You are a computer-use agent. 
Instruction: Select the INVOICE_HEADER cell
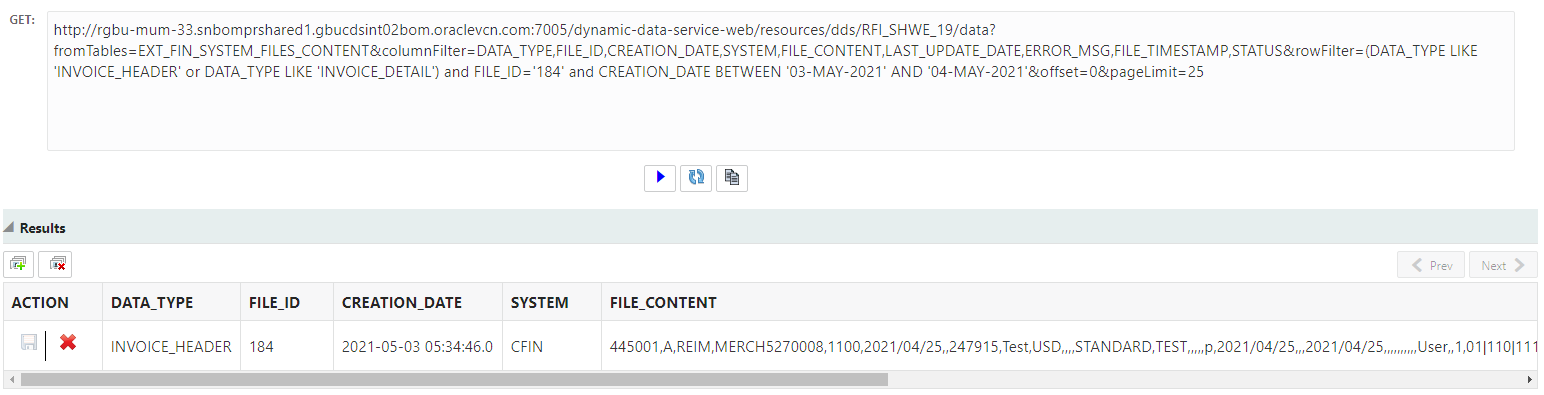click(172, 346)
